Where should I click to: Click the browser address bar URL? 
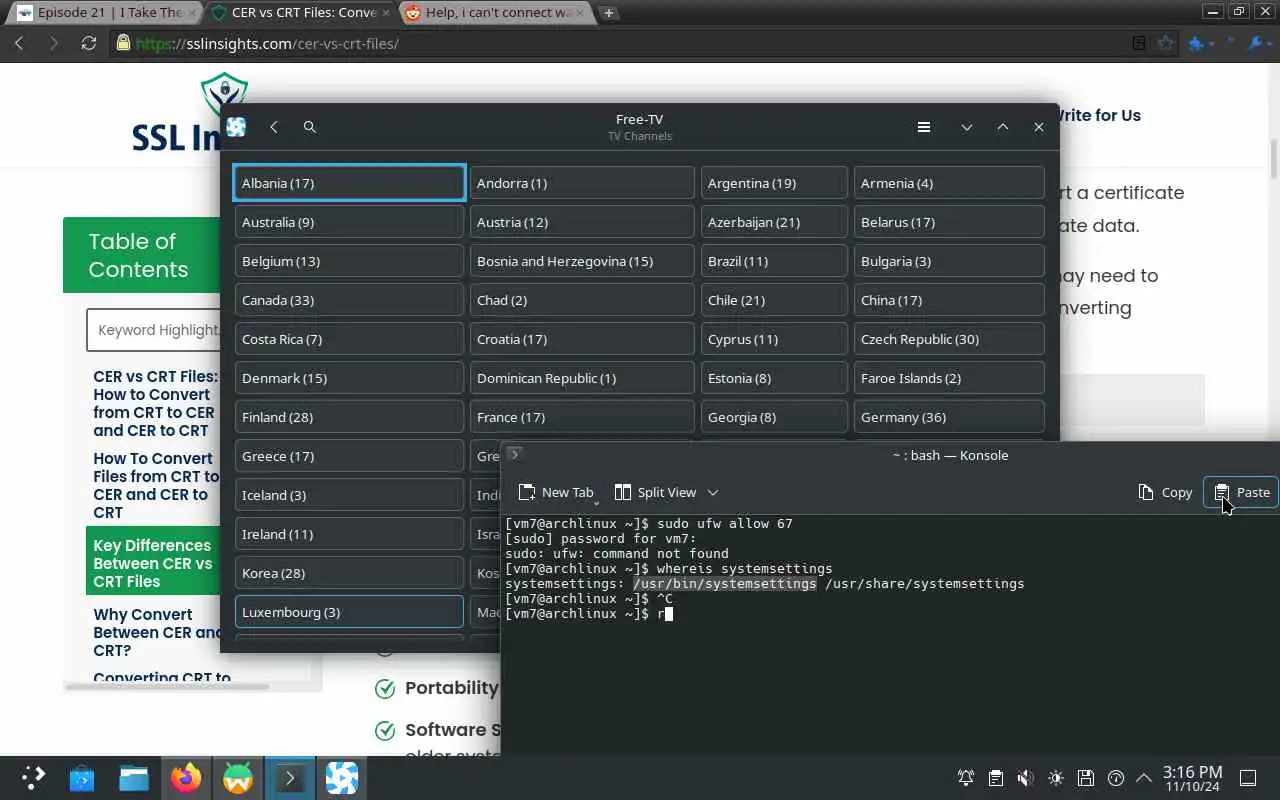(267, 43)
